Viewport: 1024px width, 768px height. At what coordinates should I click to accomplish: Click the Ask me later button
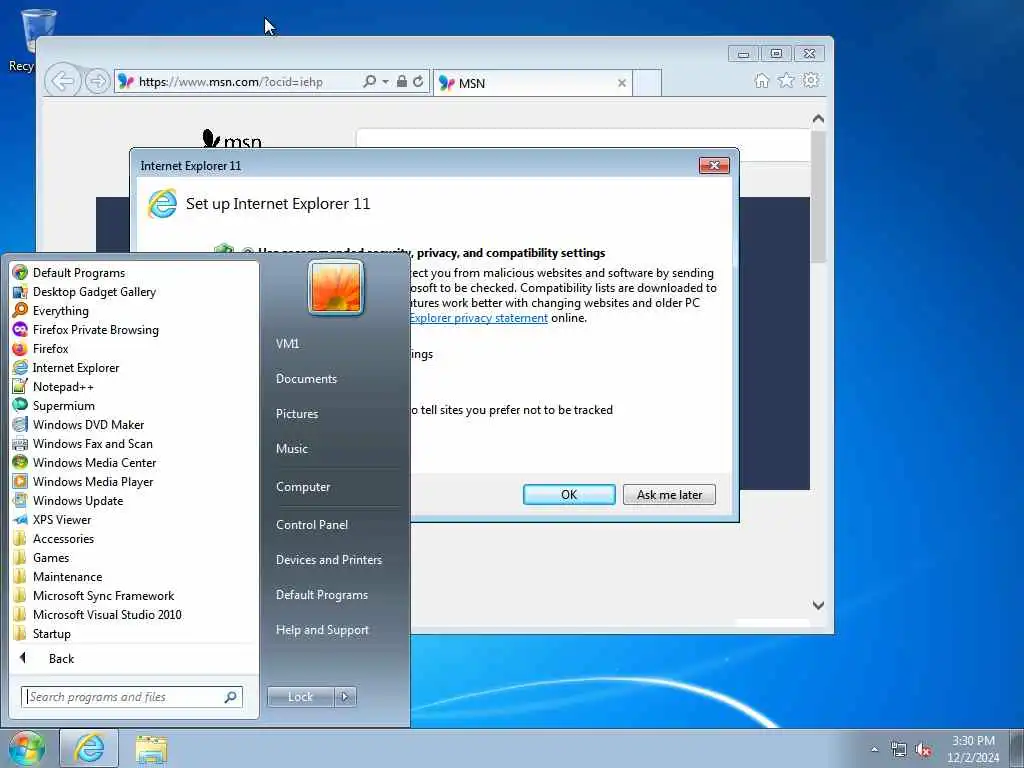(x=669, y=494)
